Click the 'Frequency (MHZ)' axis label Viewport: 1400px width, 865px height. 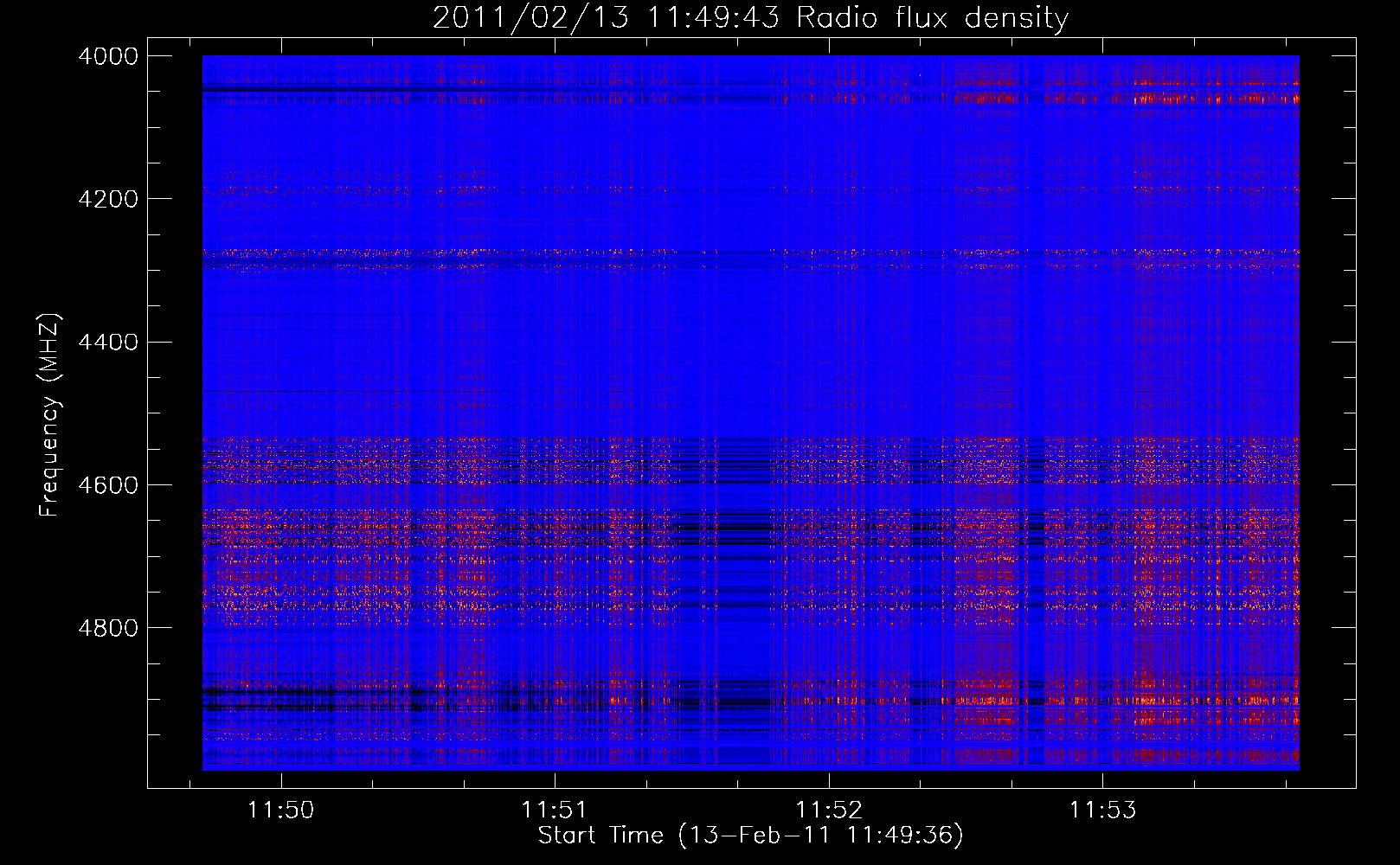[x=50, y=415]
